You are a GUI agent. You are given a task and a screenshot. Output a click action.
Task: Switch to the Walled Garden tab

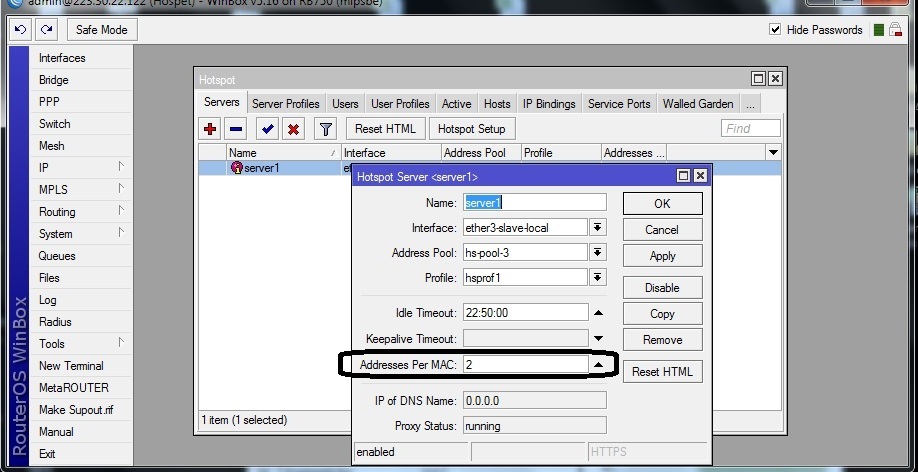pyautogui.click(x=698, y=104)
